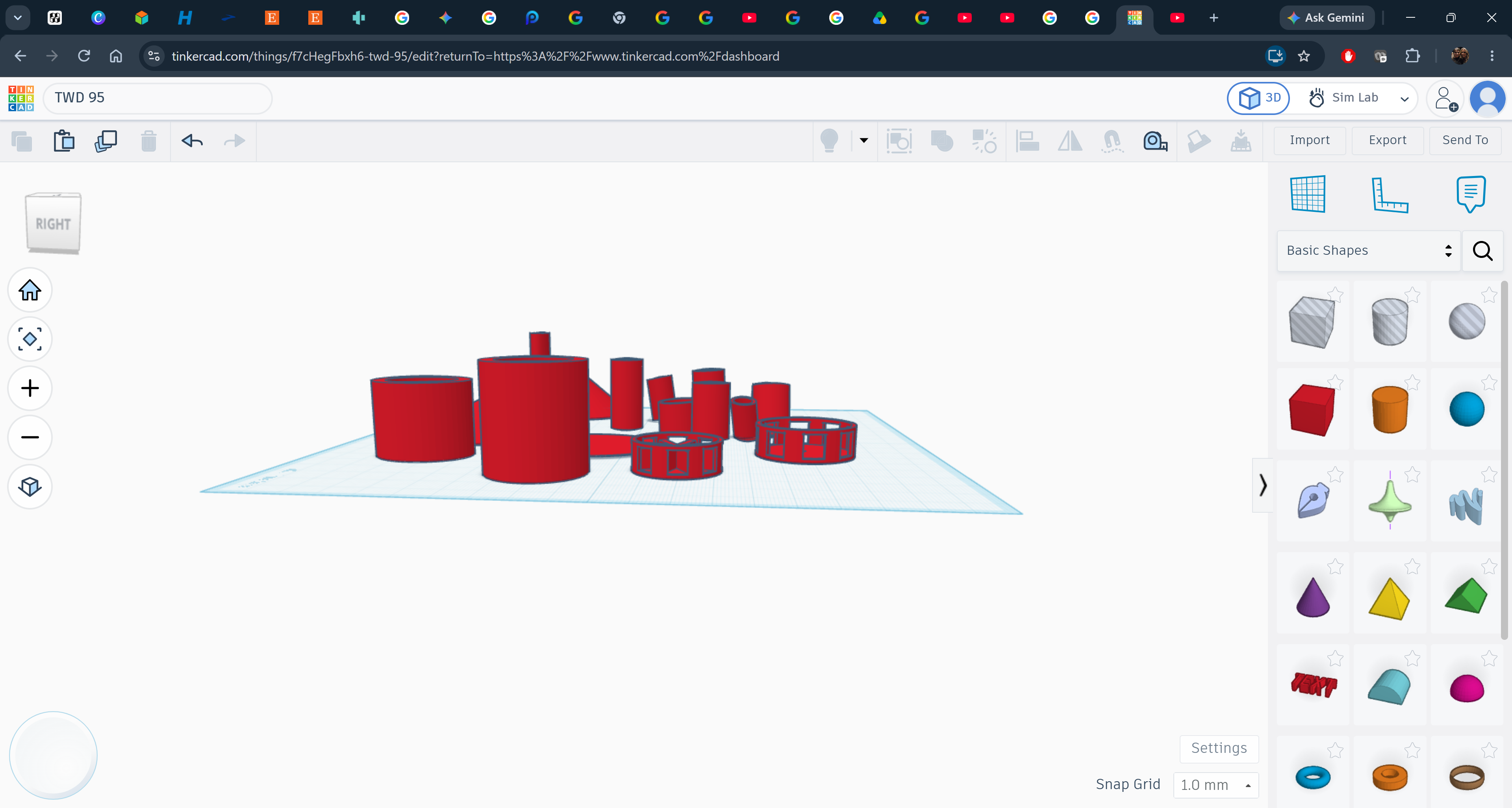This screenshot has height=808, width=1512.
Task: Click Fit all in view button
Action: pyautogui.click(x=30, y=339)
